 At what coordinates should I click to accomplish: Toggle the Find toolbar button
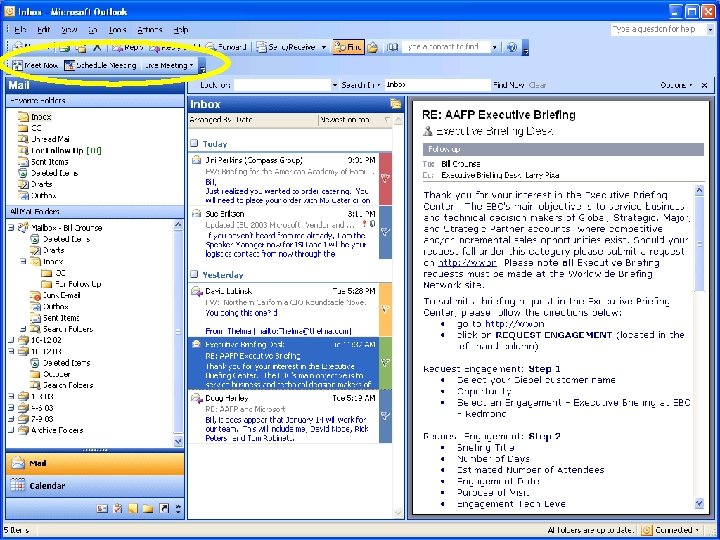[x=348, y=47]
